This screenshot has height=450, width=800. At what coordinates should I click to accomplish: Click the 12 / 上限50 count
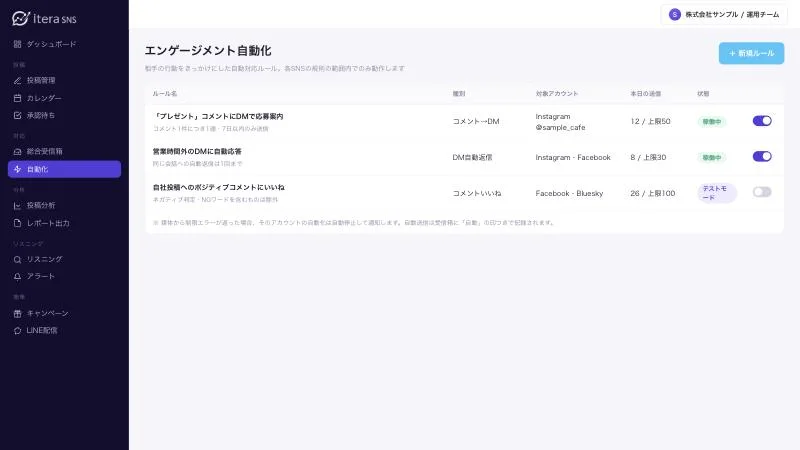(x=650, y=121)
